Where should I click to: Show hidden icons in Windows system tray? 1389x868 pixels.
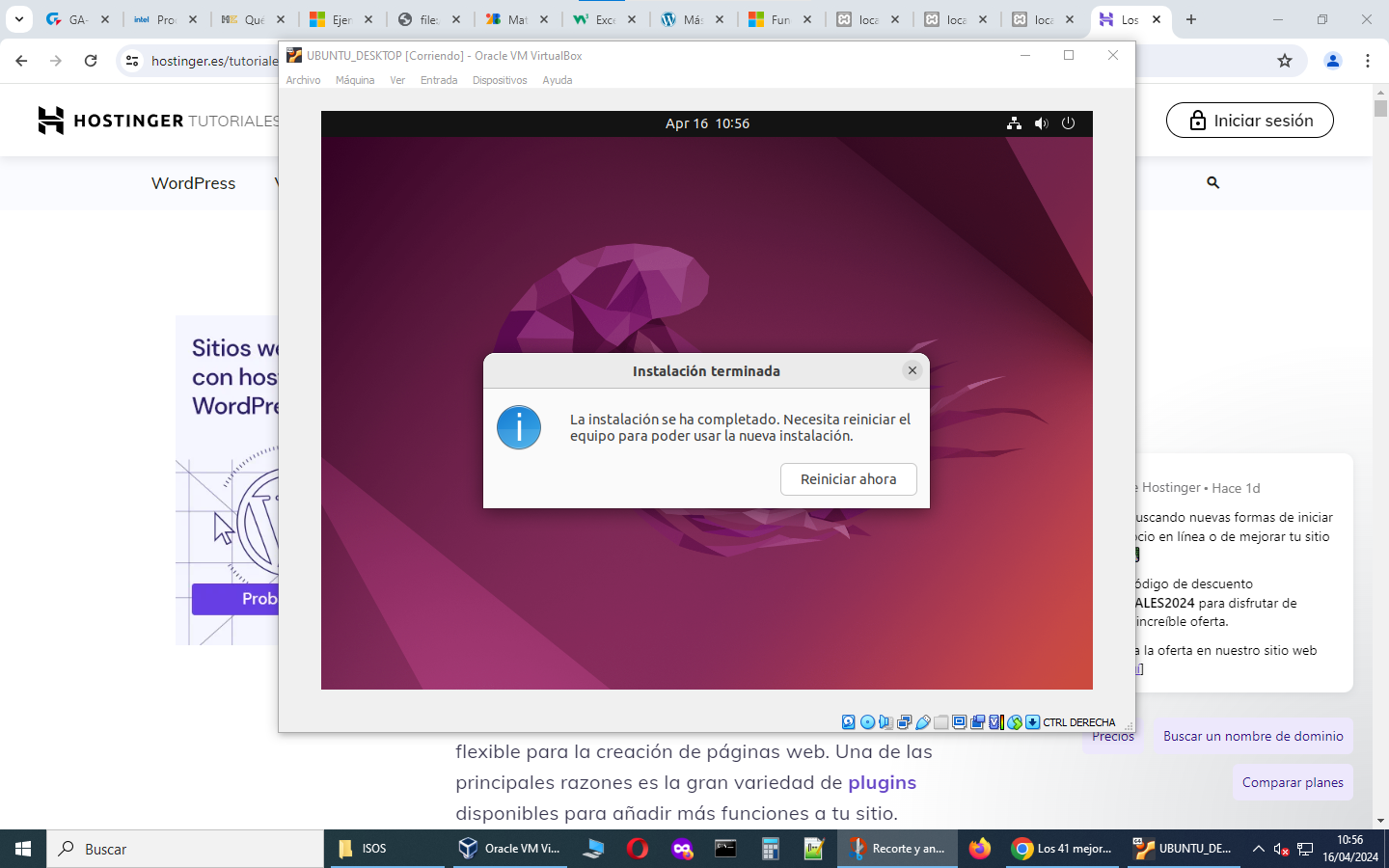1258,849
